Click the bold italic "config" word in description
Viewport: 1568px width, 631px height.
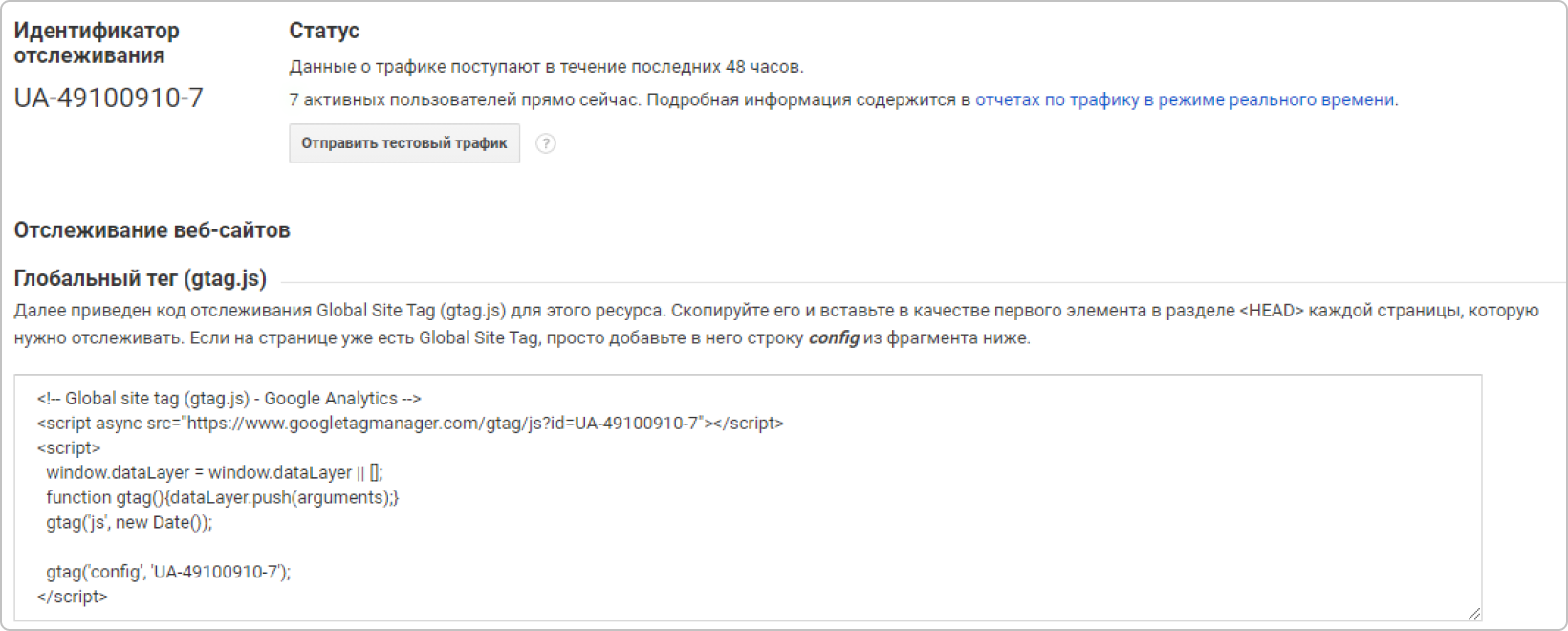[x=834, y=337]
